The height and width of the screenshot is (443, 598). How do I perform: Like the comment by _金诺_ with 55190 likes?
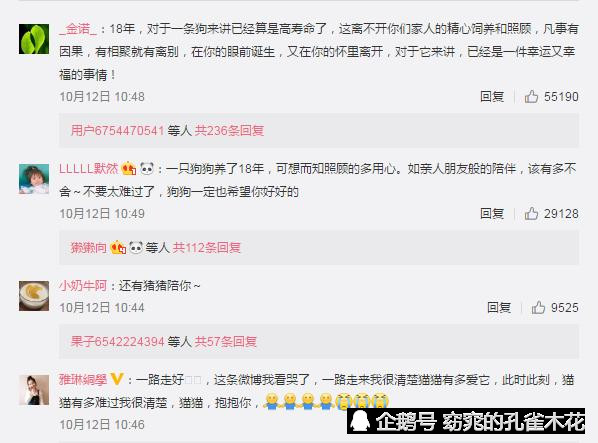pos(531,96)
